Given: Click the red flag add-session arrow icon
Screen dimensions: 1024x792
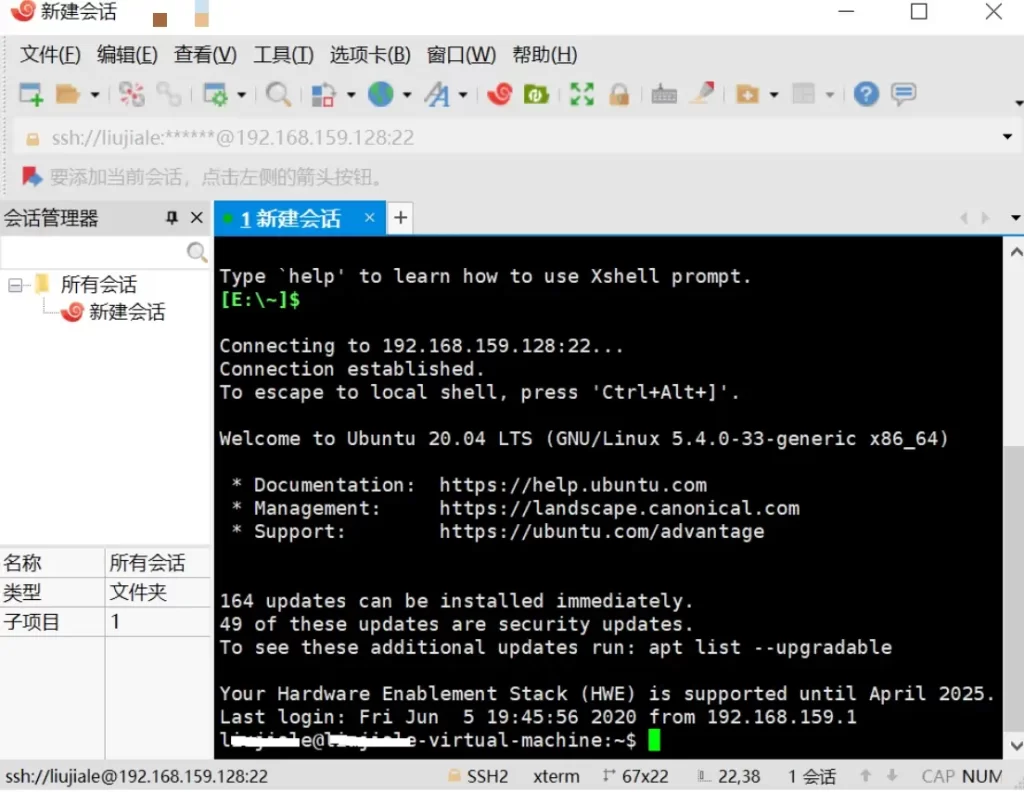Looking at the screenshot, I should point(31,177).
